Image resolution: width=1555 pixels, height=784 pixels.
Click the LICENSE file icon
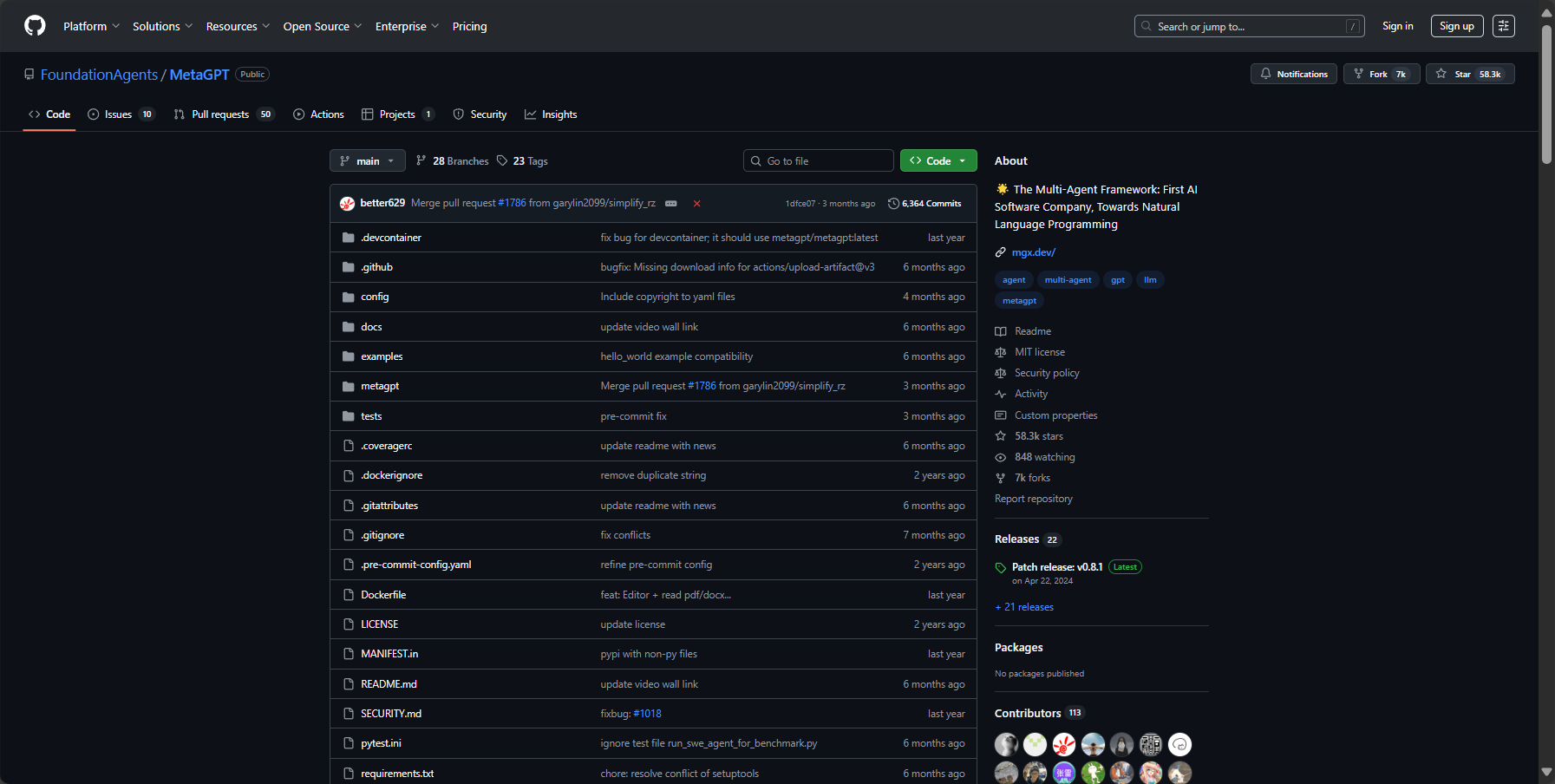349,624
